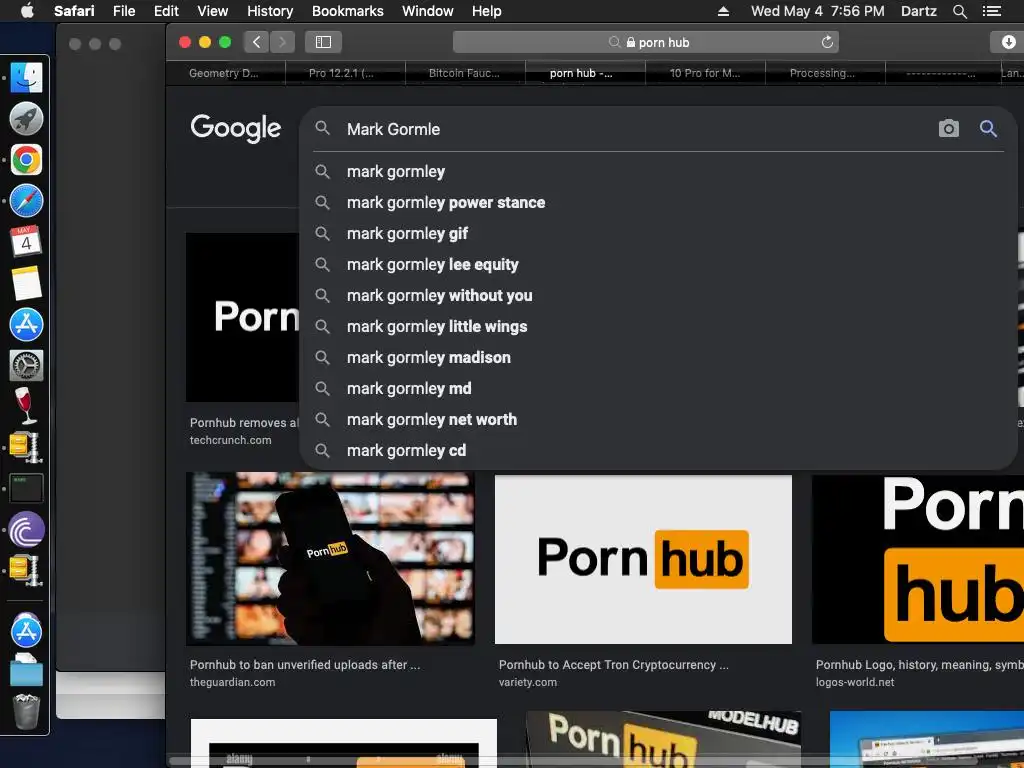Select suggestion "mark gormley little wings"

[658, 327]
